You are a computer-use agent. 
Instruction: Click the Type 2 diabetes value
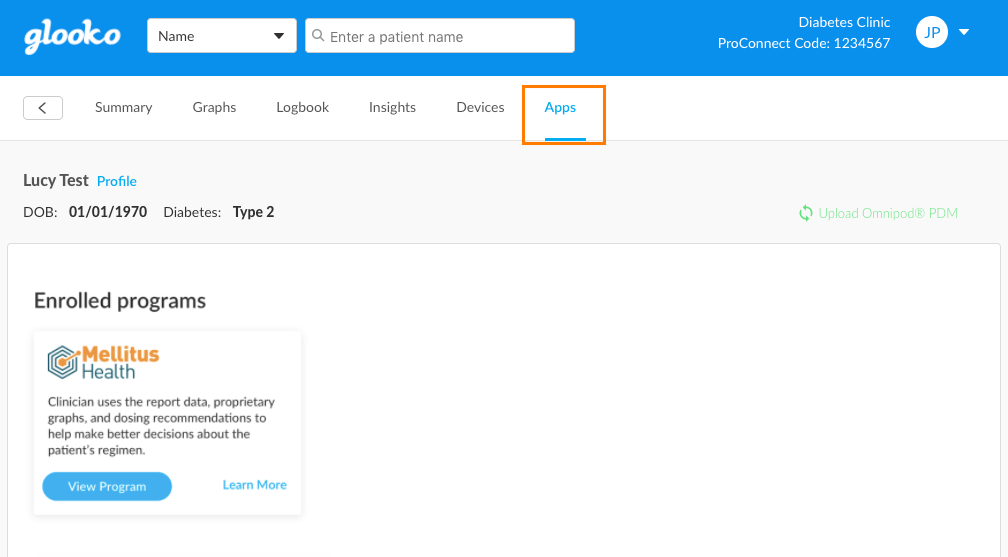click(253, 212)
